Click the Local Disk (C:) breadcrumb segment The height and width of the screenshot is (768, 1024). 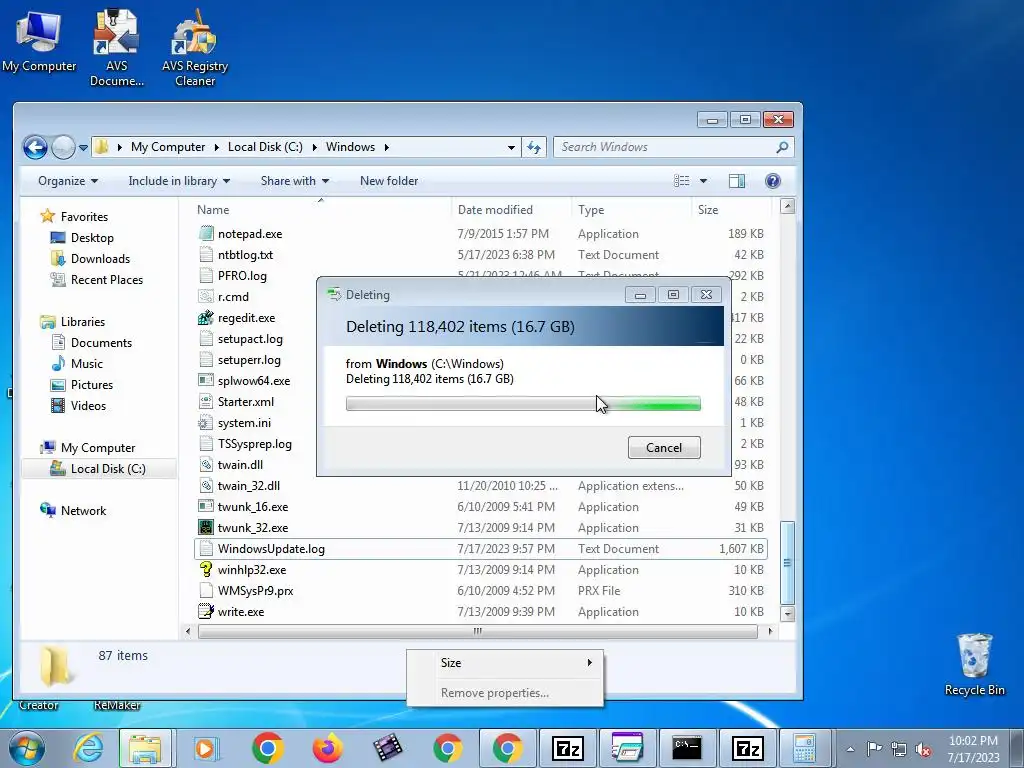point(265,147)
